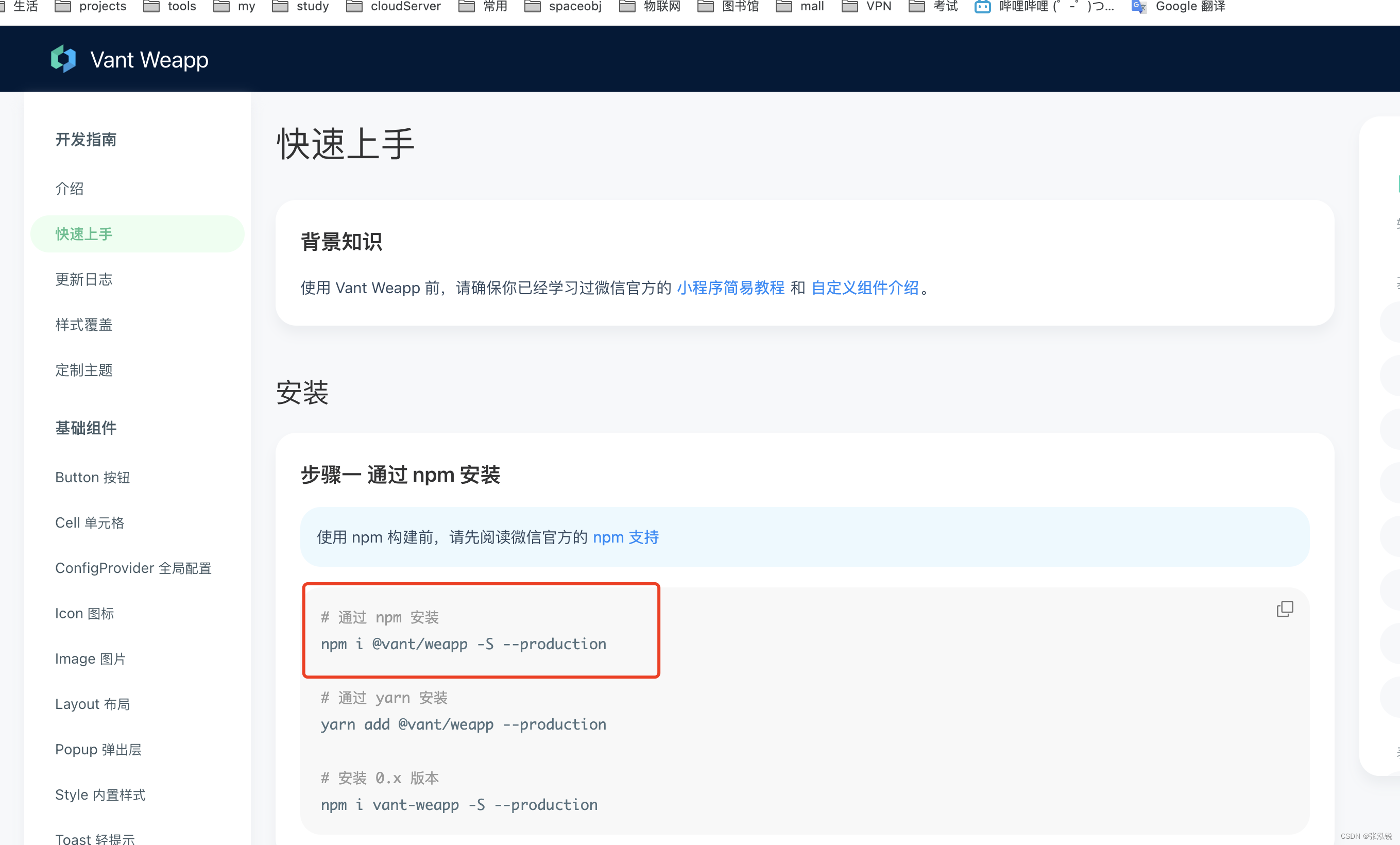This screenshot has width=1400, height=845.
Task: Select 更新日志 in the sidebar menu
Action: [x=84, y=279]
